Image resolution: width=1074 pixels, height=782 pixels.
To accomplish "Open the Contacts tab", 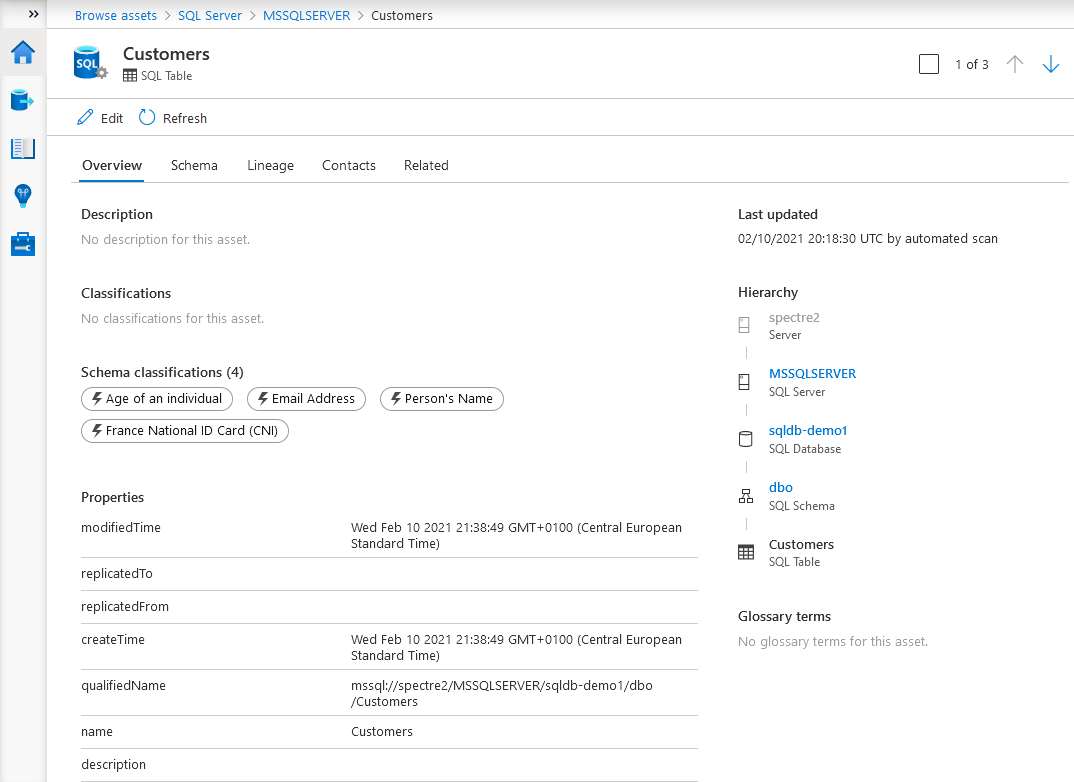I will tap(349, 165).
